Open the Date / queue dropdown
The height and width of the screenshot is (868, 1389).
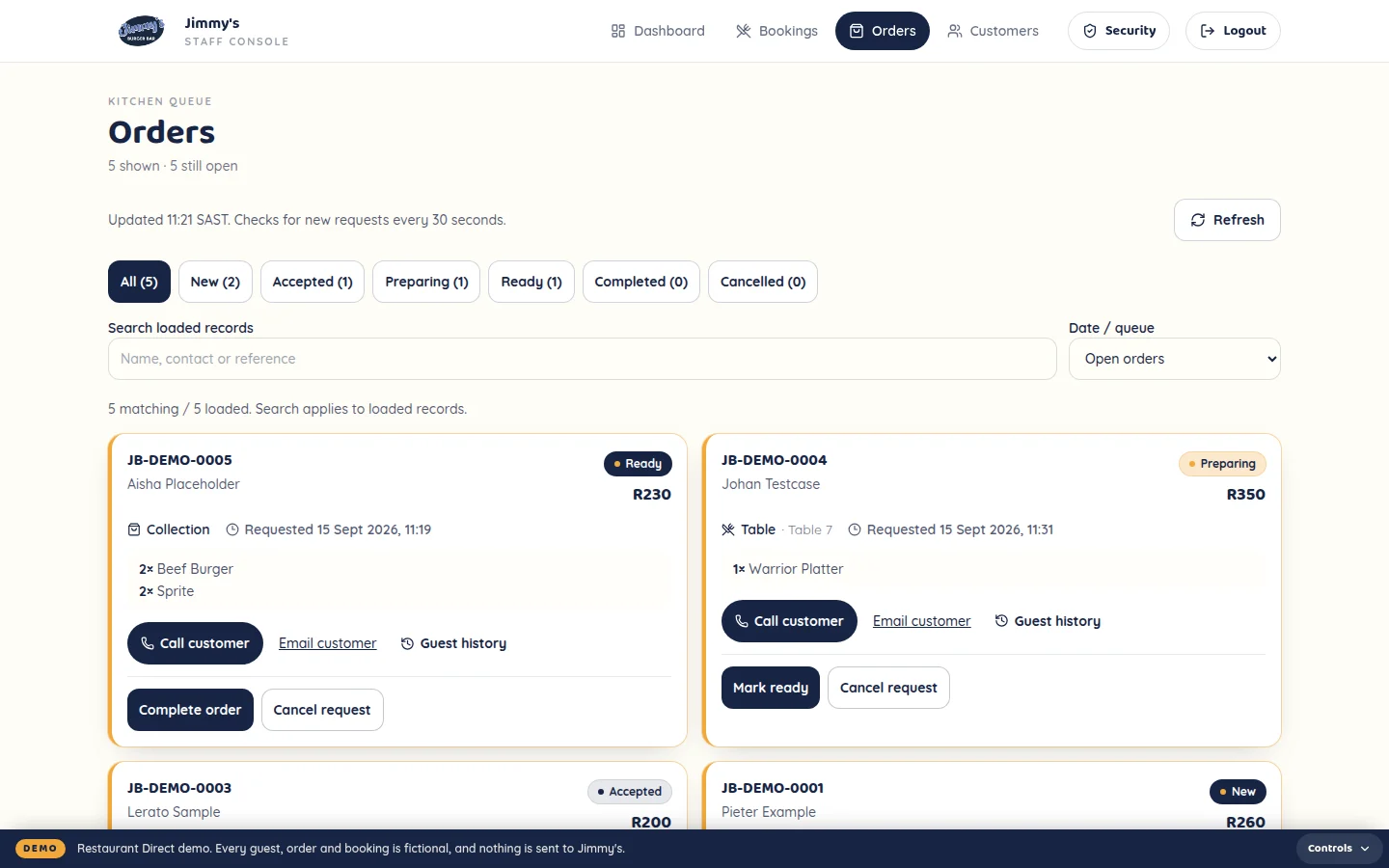(x=1175, y=359)
